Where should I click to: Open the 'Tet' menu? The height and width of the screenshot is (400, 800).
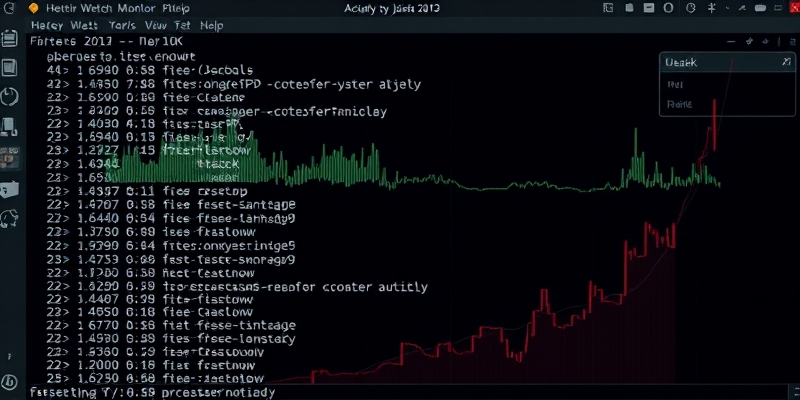182,26
